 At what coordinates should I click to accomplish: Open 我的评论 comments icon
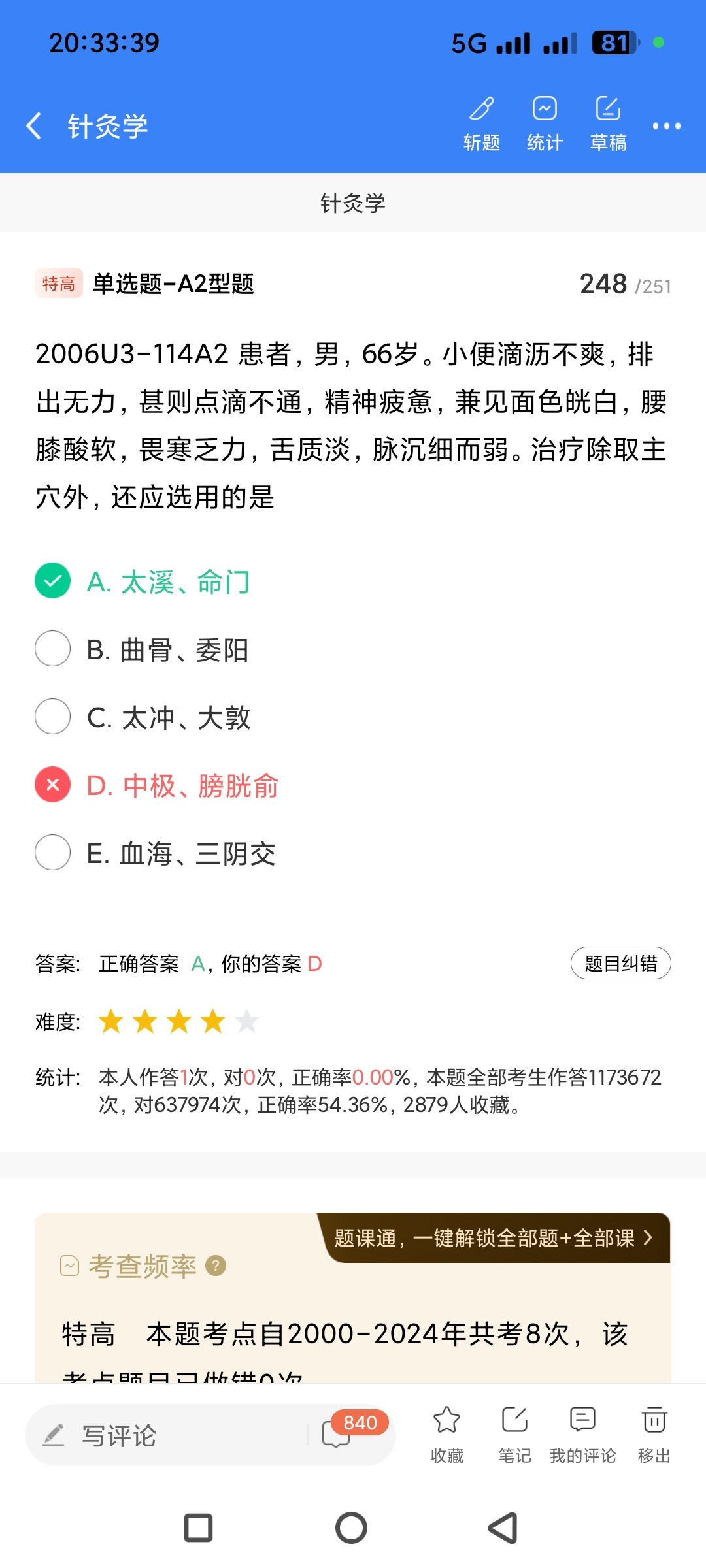point(582,1433)
